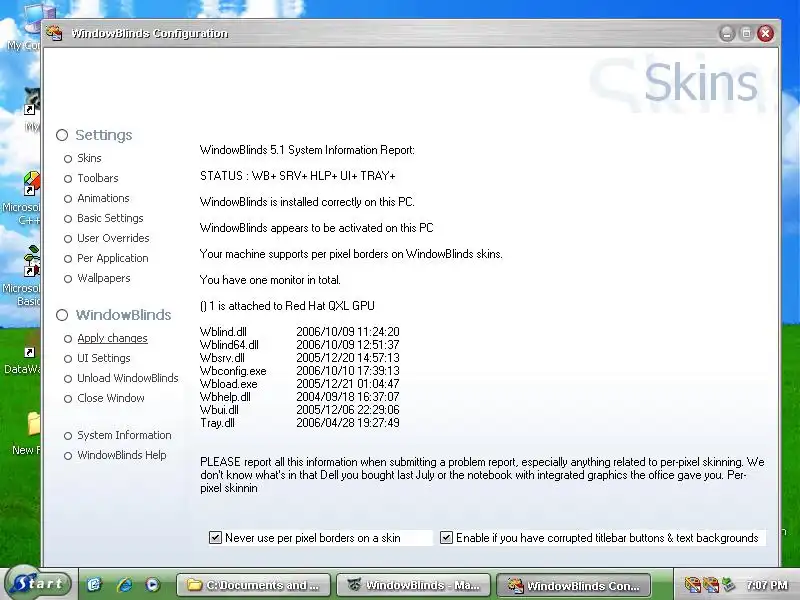Click the Wbload.exe entry in report

tap(229, 384)
